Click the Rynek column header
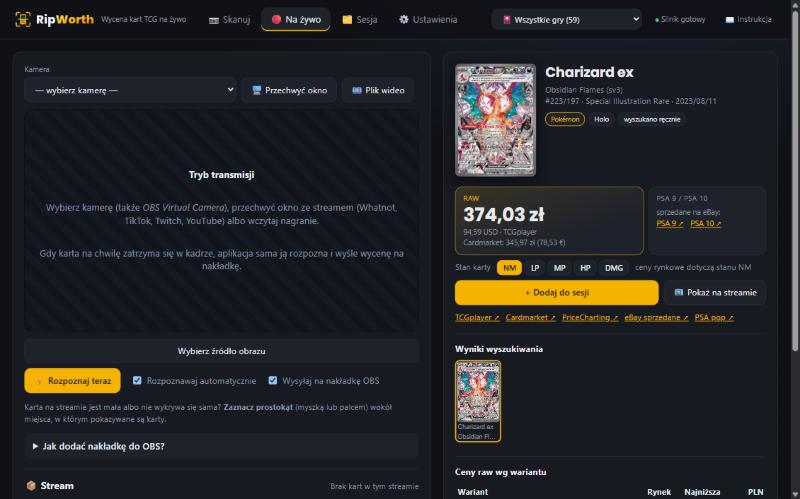 pyautogui.click(x=659, y=492)
